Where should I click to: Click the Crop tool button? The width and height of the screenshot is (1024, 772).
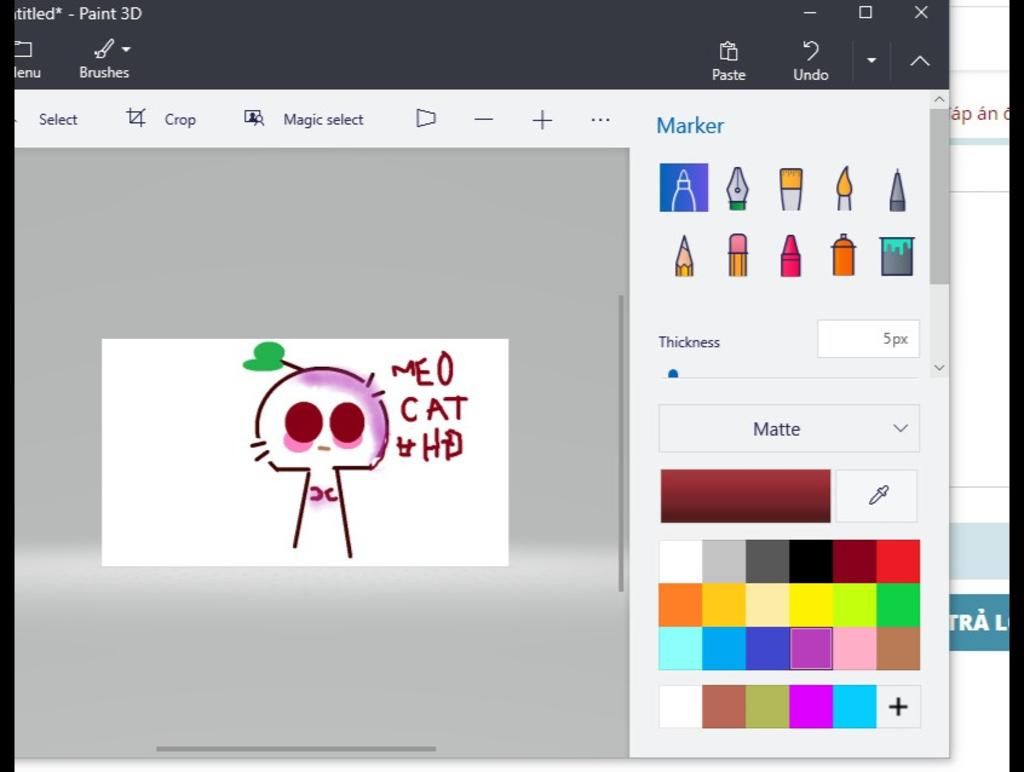click(x=161, y=119)
